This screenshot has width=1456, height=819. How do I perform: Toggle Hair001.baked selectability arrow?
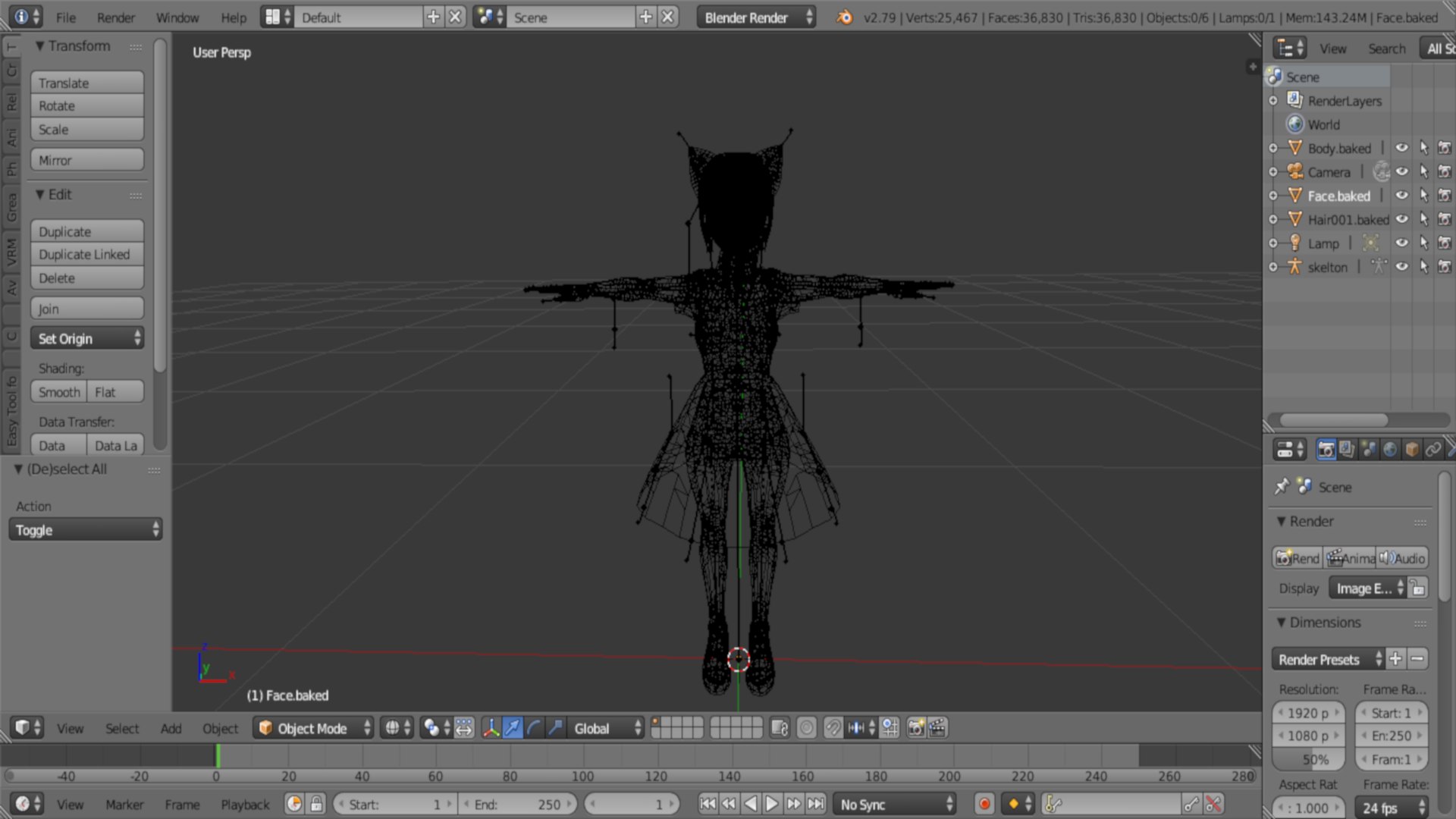(x=1423, y=219)
